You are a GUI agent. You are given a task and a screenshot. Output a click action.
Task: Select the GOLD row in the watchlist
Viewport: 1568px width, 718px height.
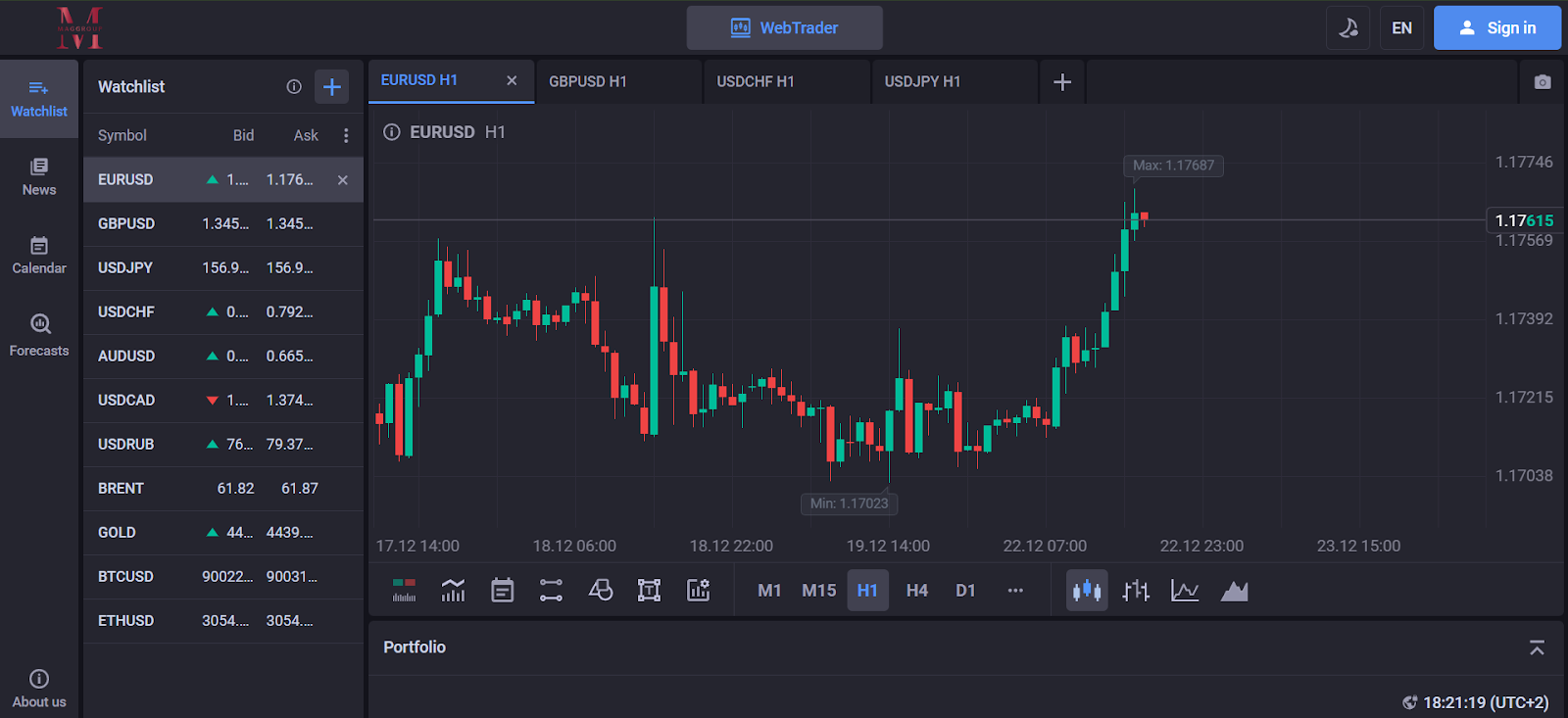click(x=223, y=532)
